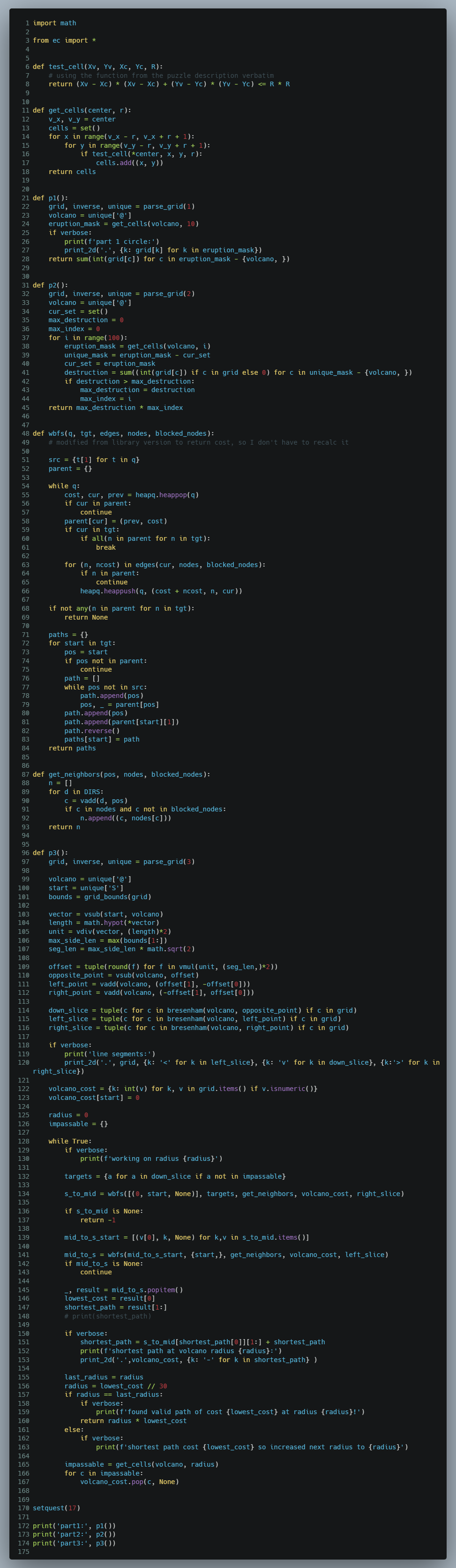The height and width of the screenshot is (1568, 456).
Task: Click the 'def wbfs(...)' function definition
Action: click(x=123, y=433)
